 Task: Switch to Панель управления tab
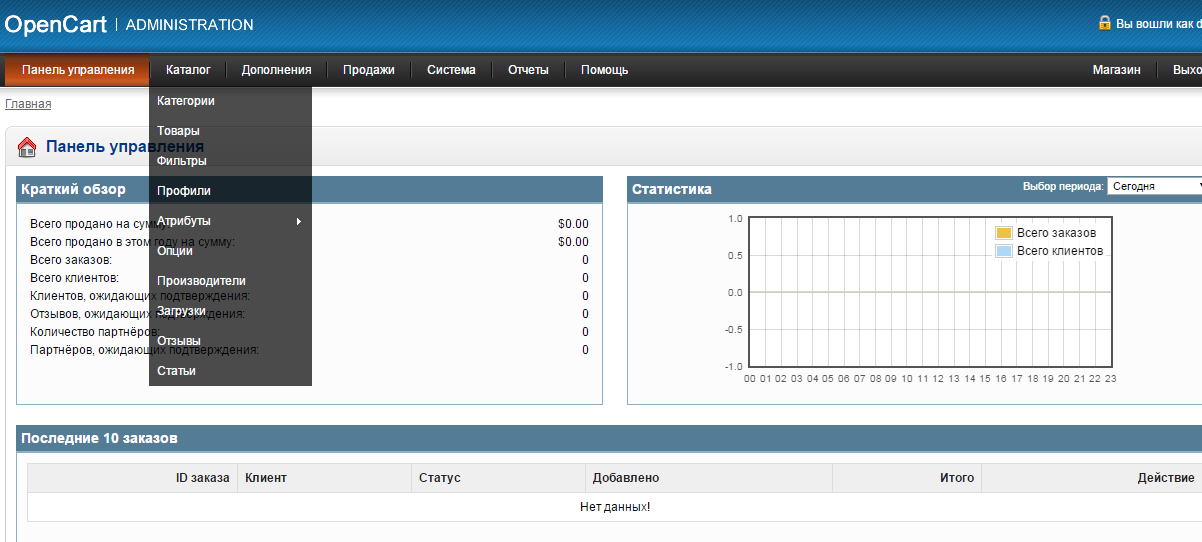tap(78, 70)
